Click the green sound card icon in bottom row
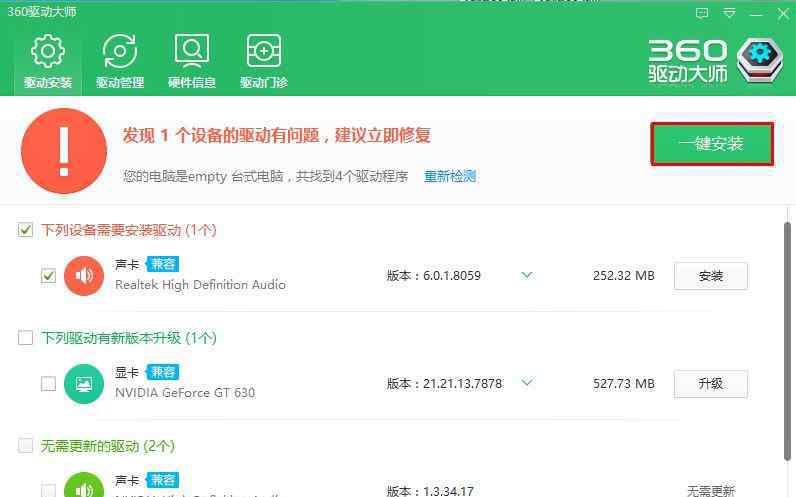The image size is (796, 497). point(84,485)
